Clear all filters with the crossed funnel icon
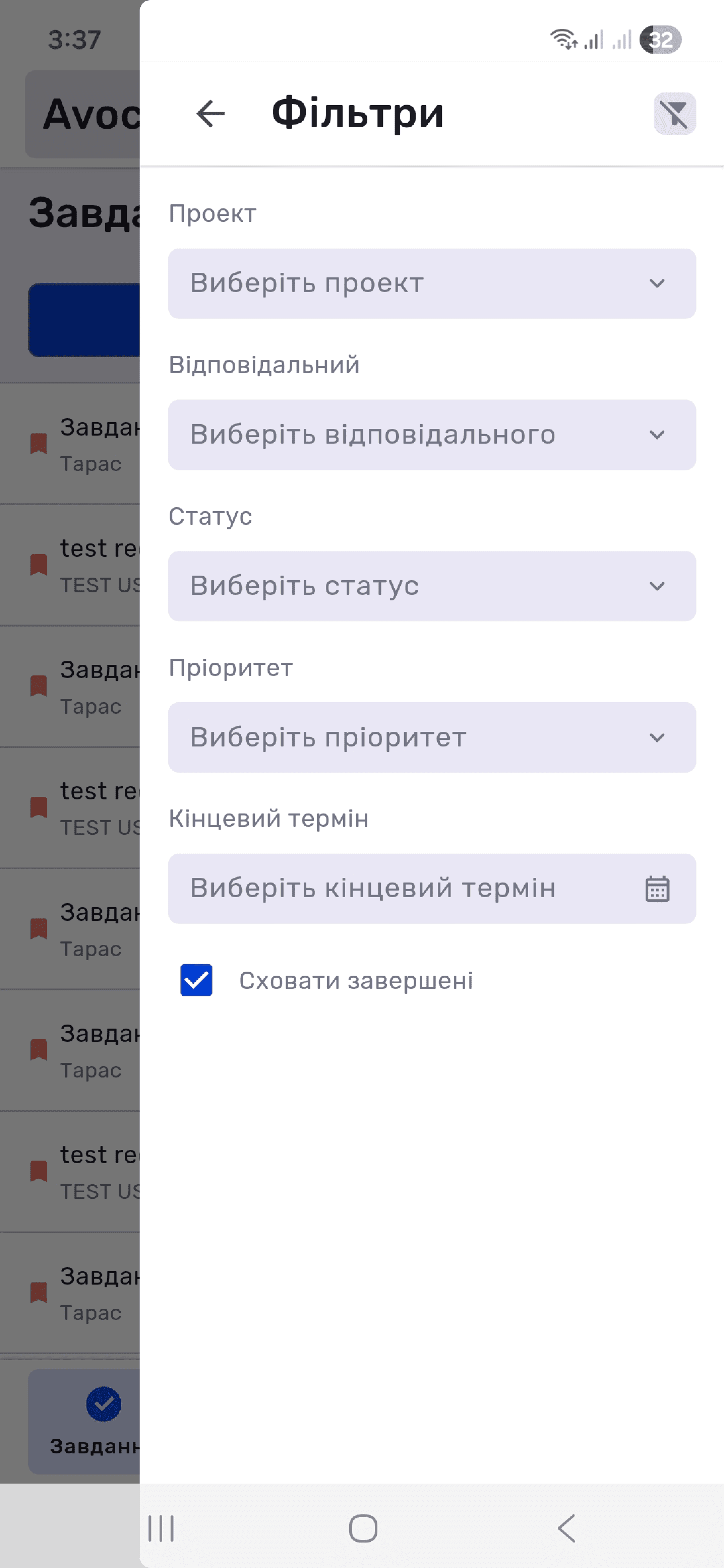Image resolution: width=724 pixels, height=1568 pixels. (675, 114)
